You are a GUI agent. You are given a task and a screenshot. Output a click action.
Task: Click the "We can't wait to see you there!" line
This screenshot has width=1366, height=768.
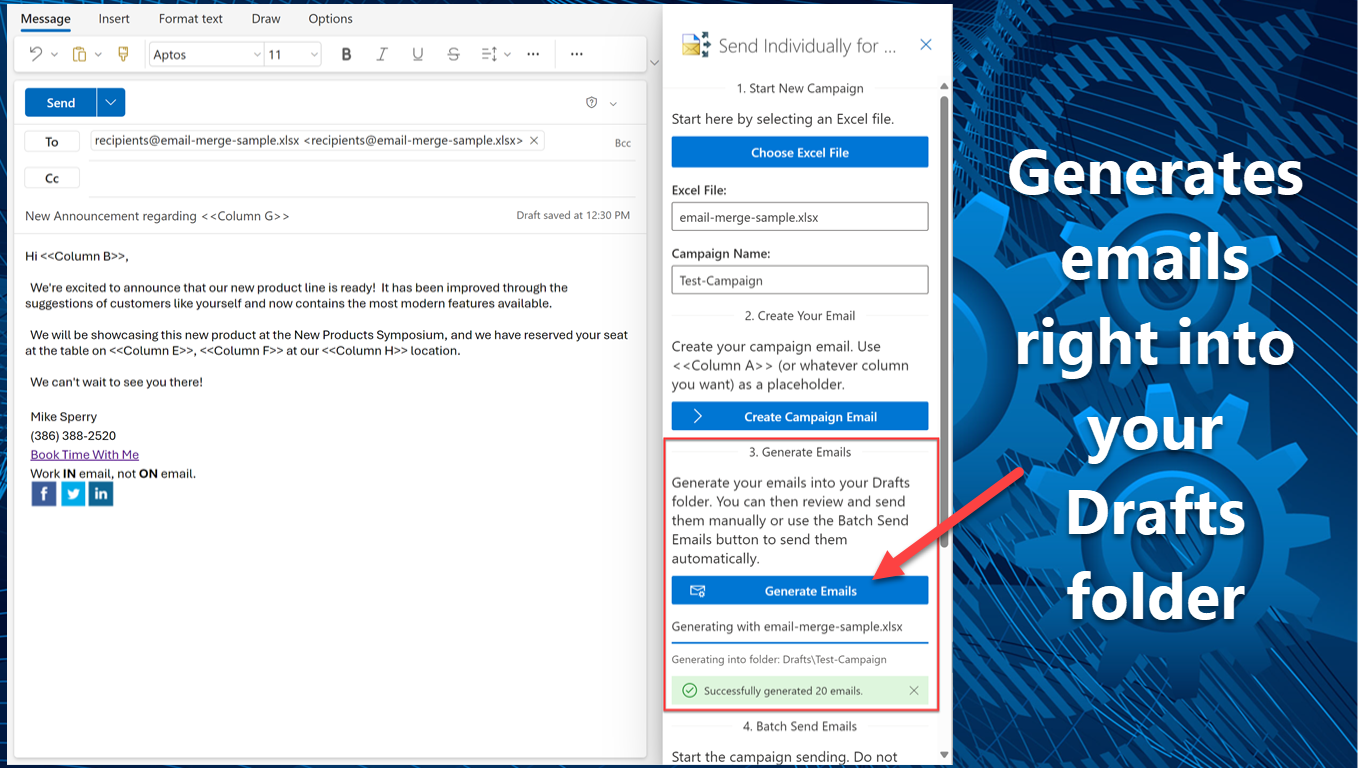116,383
